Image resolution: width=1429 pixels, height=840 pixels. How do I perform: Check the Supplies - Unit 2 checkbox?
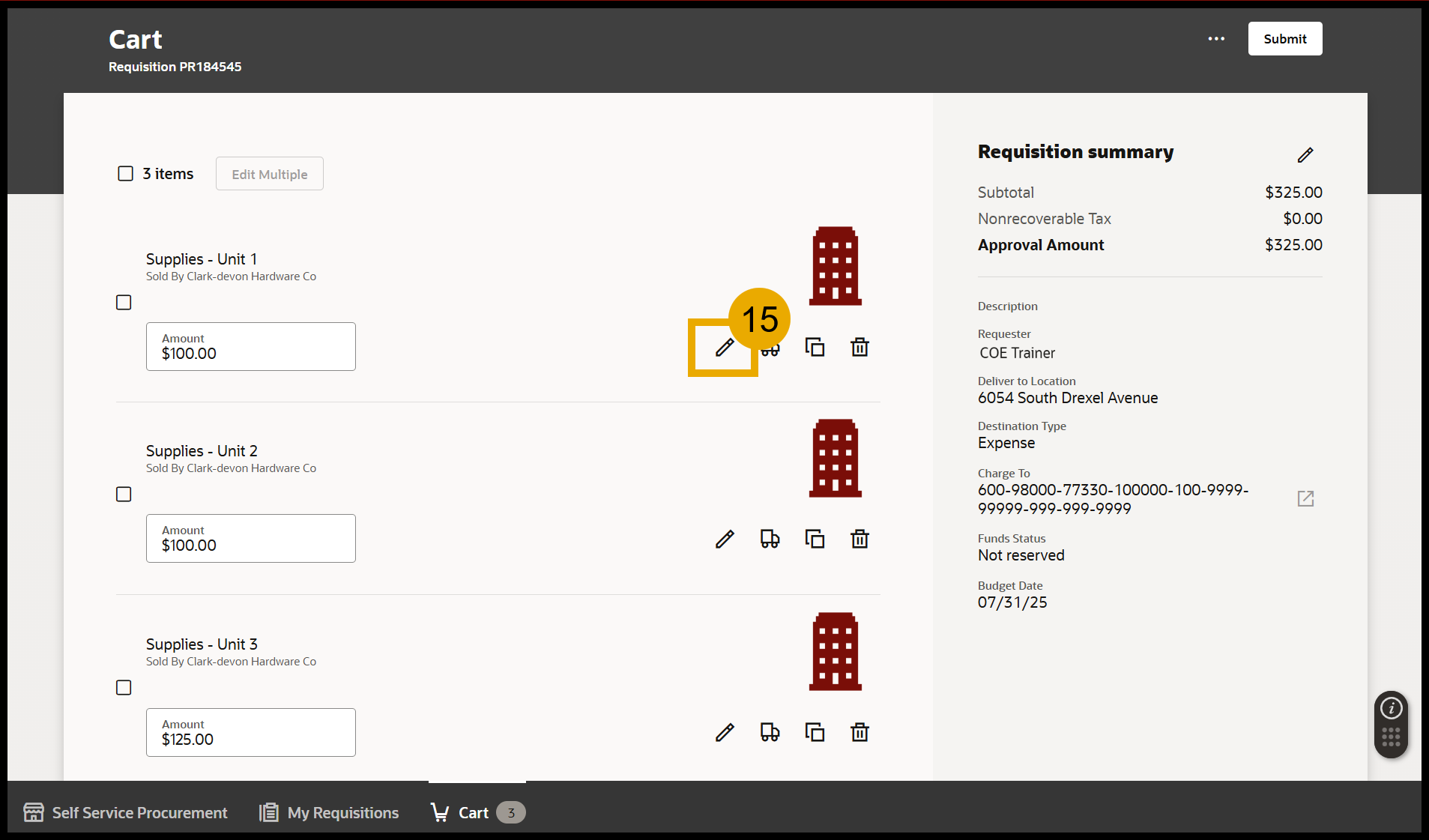(124, 495)
